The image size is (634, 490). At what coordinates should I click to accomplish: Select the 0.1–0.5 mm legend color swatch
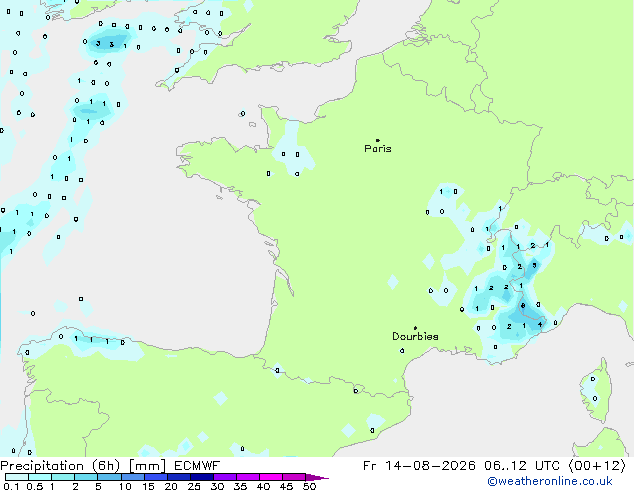click(x=17, y=477)
